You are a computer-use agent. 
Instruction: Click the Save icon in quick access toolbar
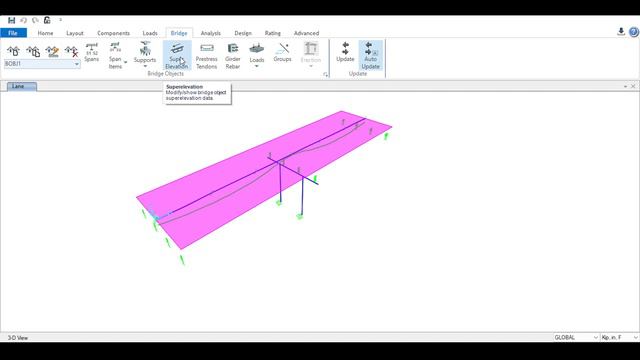11,20
